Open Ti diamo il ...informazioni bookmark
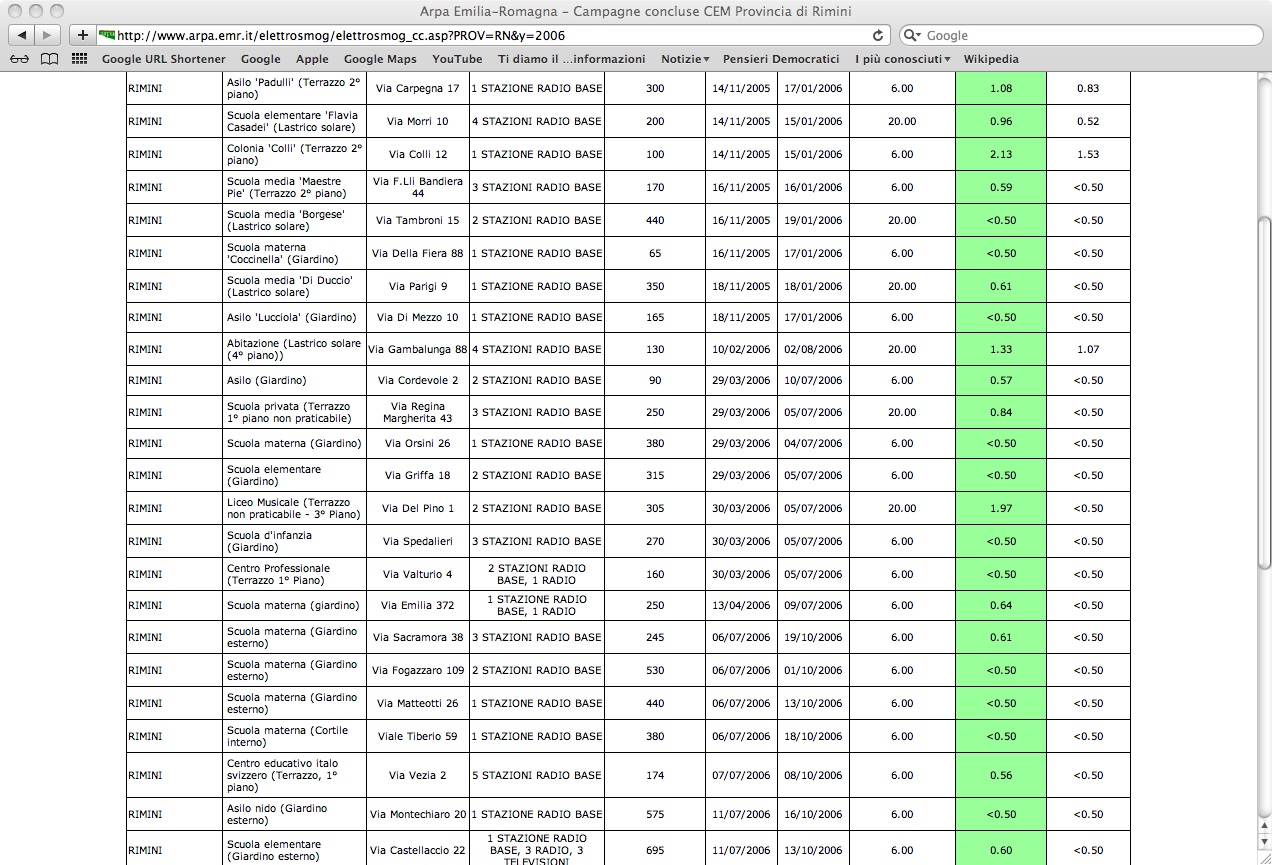1272x865 pixels. point(572,59)
